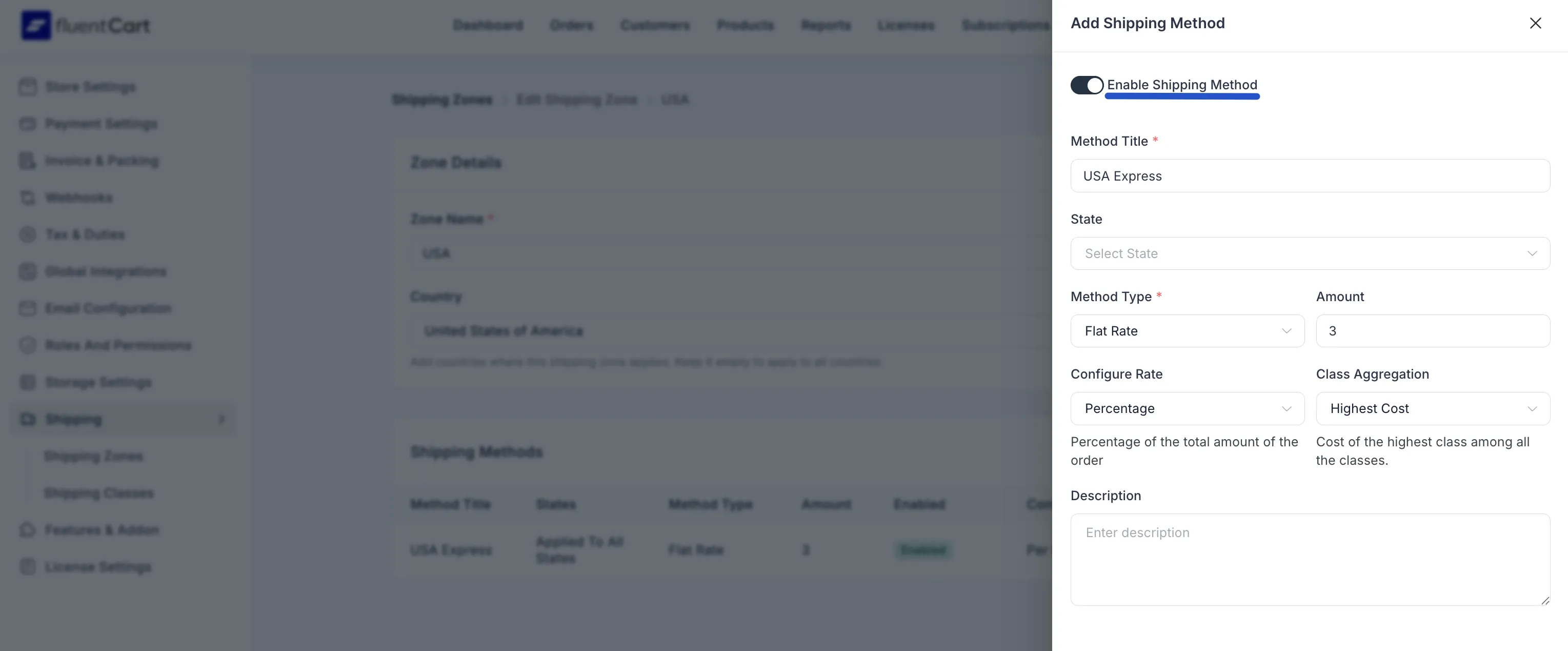Open Storage Settings via its sidebar icon
The image size is (1568, 651).
click(27, 382)
